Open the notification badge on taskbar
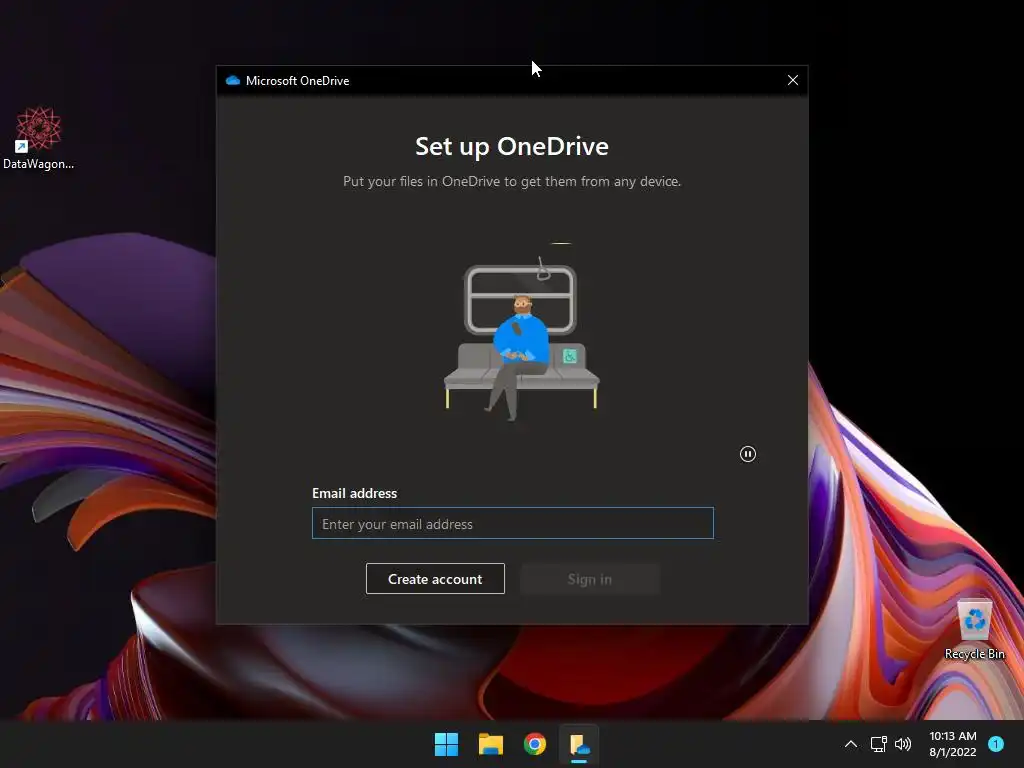 click(996, 744)
